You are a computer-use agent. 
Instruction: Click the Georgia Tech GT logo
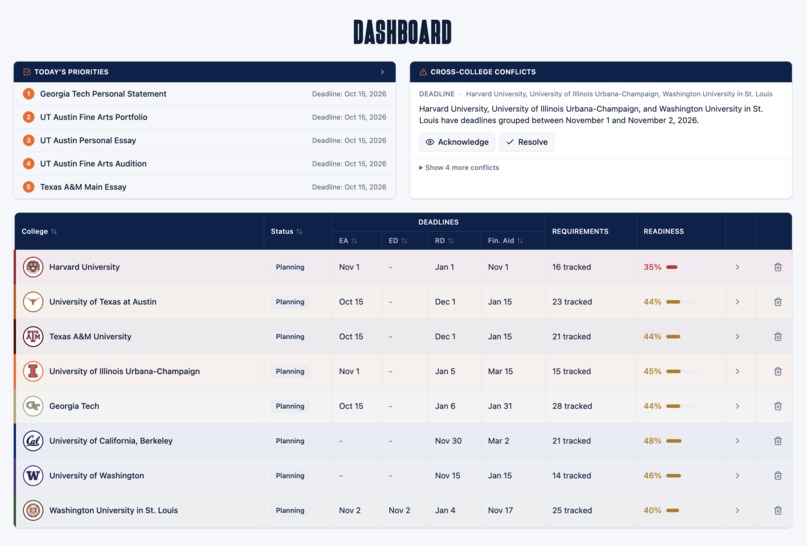click(x=33, y=406)
